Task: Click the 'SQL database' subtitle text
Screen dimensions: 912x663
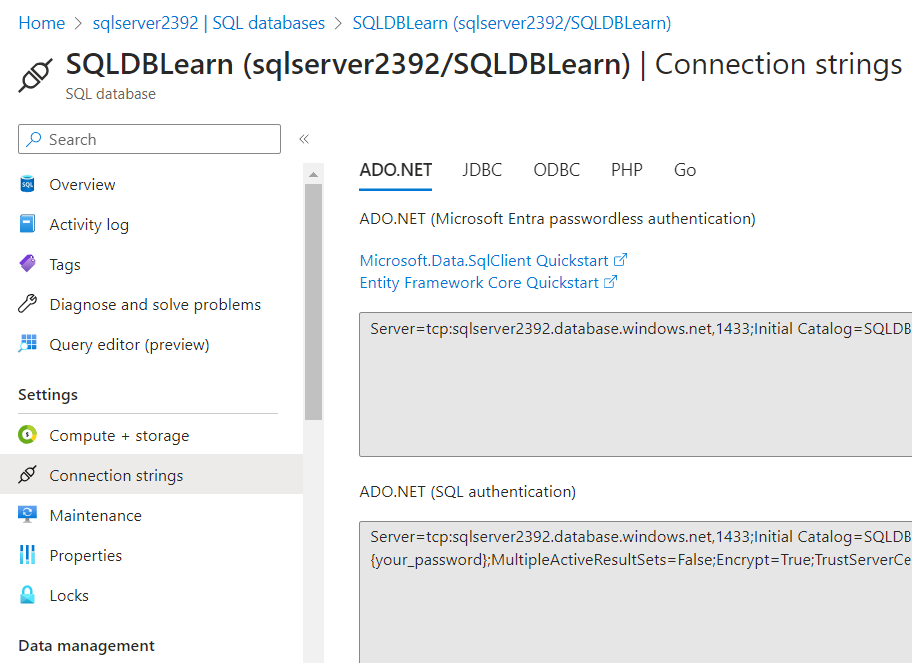Action: 111,94
